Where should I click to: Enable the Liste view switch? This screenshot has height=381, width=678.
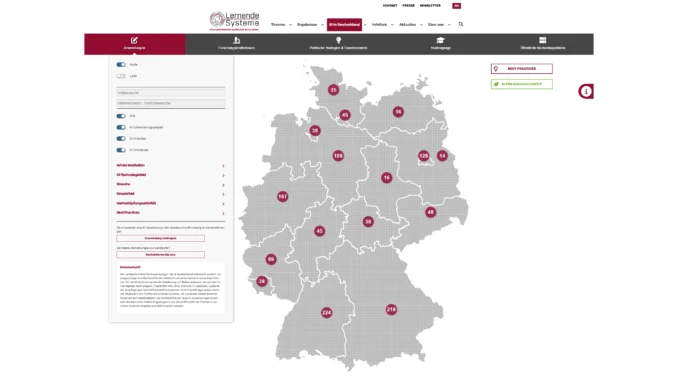121,76
